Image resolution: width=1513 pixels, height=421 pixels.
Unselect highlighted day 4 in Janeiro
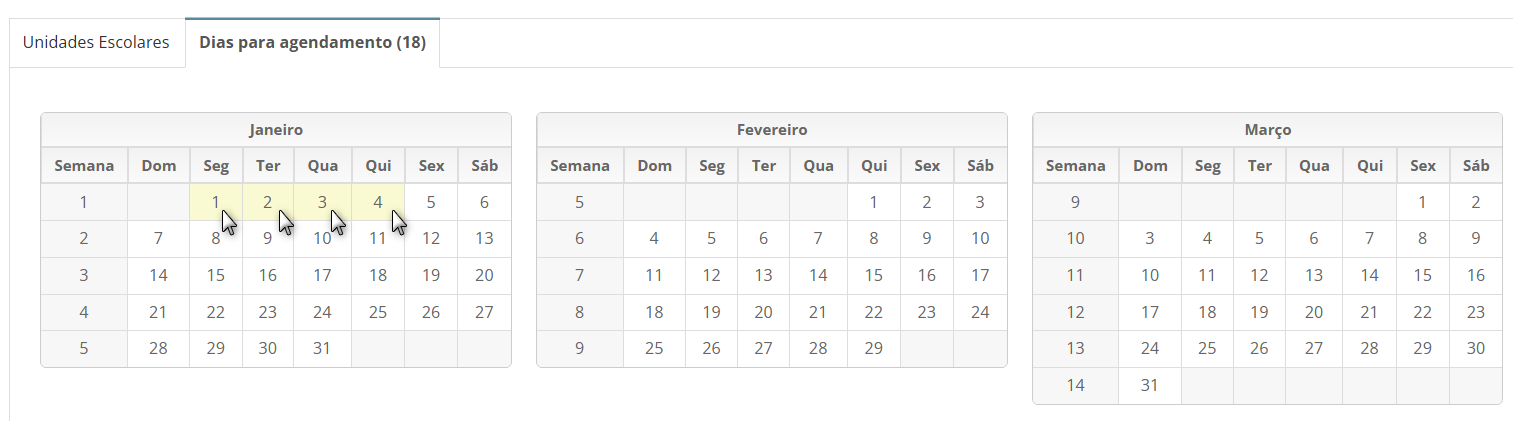(378, 202)
